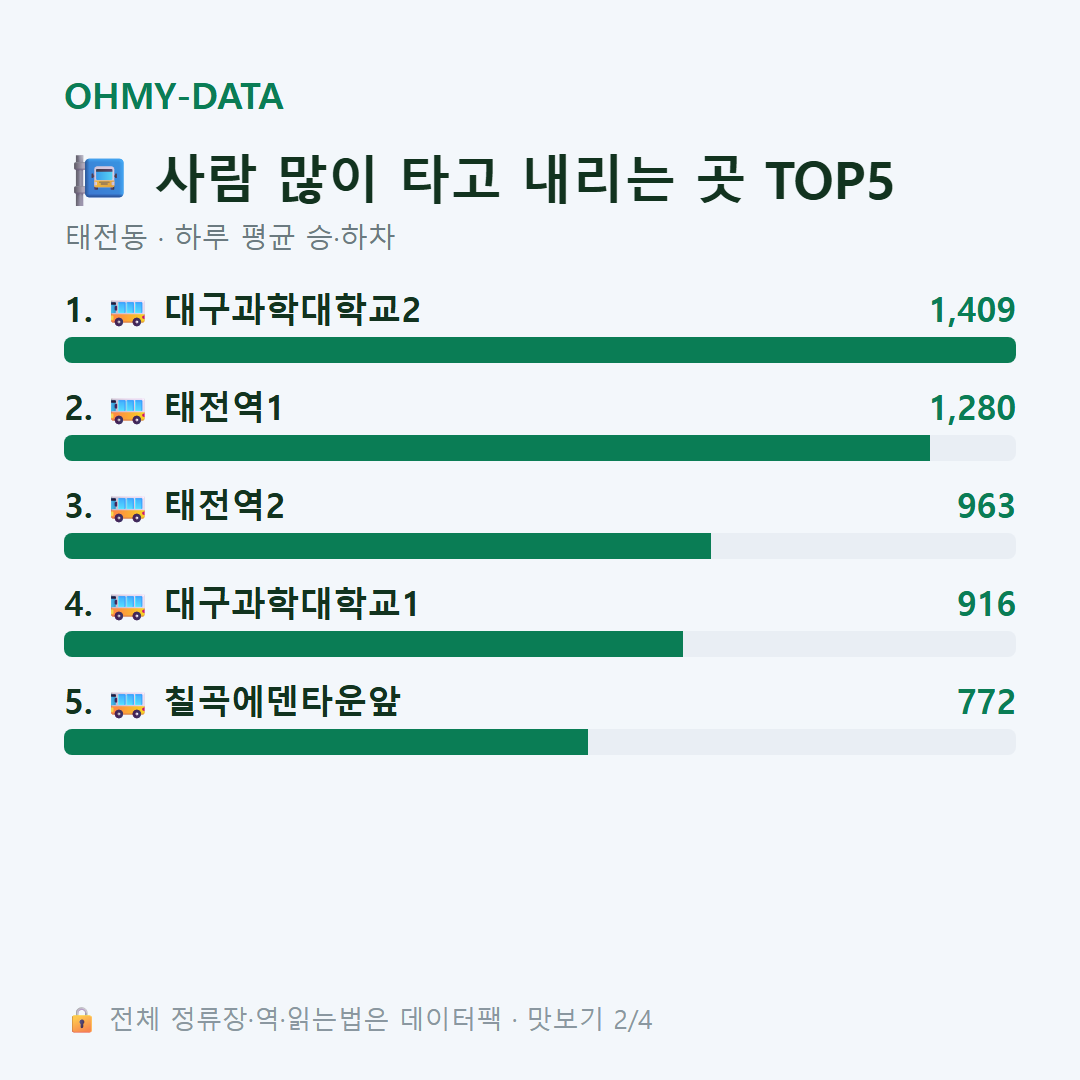Select the 대구과학대학교2 stop name

pos(292,310)
